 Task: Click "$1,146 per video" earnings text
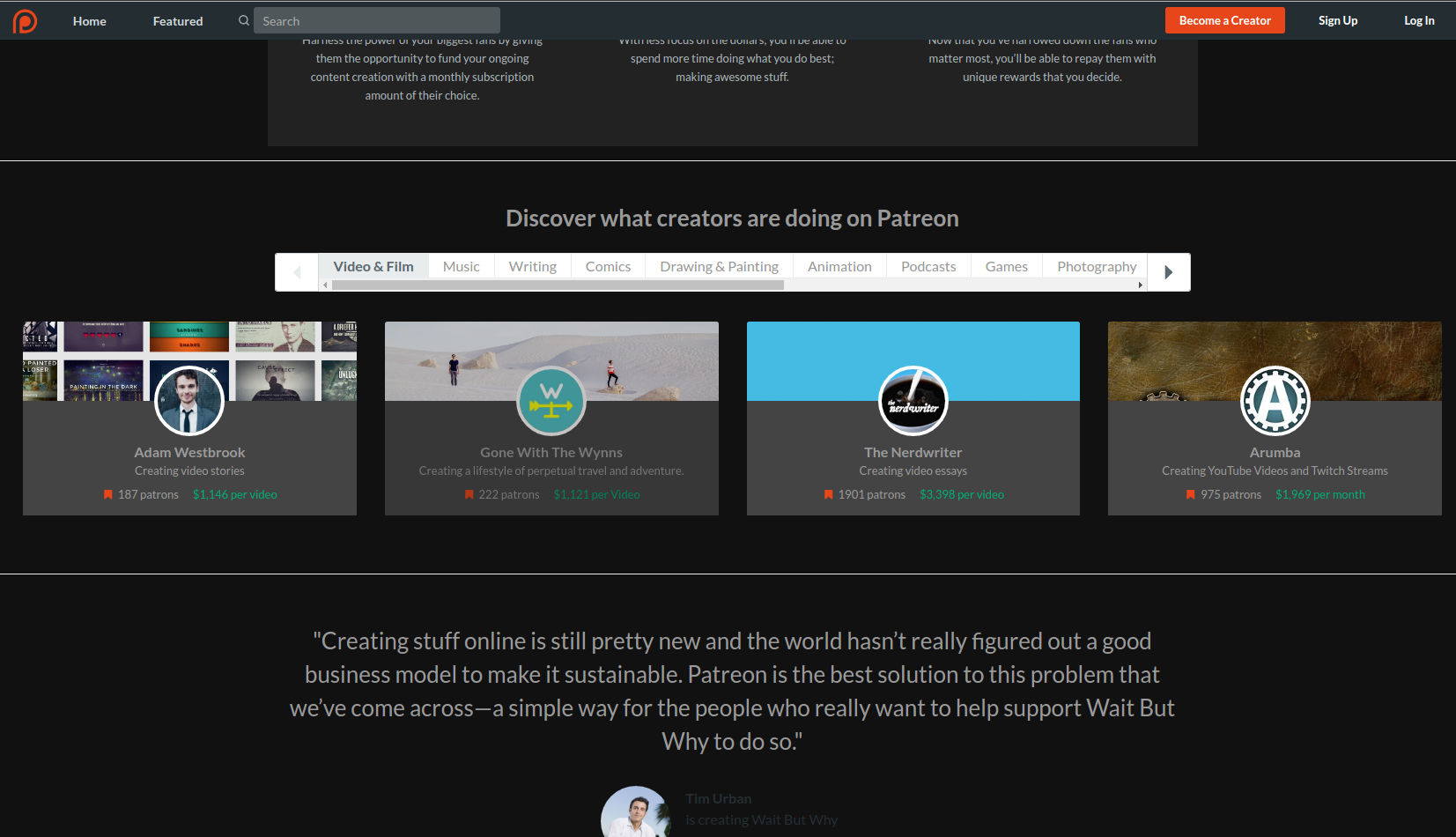pyautogui.click(x=235, y=495)
